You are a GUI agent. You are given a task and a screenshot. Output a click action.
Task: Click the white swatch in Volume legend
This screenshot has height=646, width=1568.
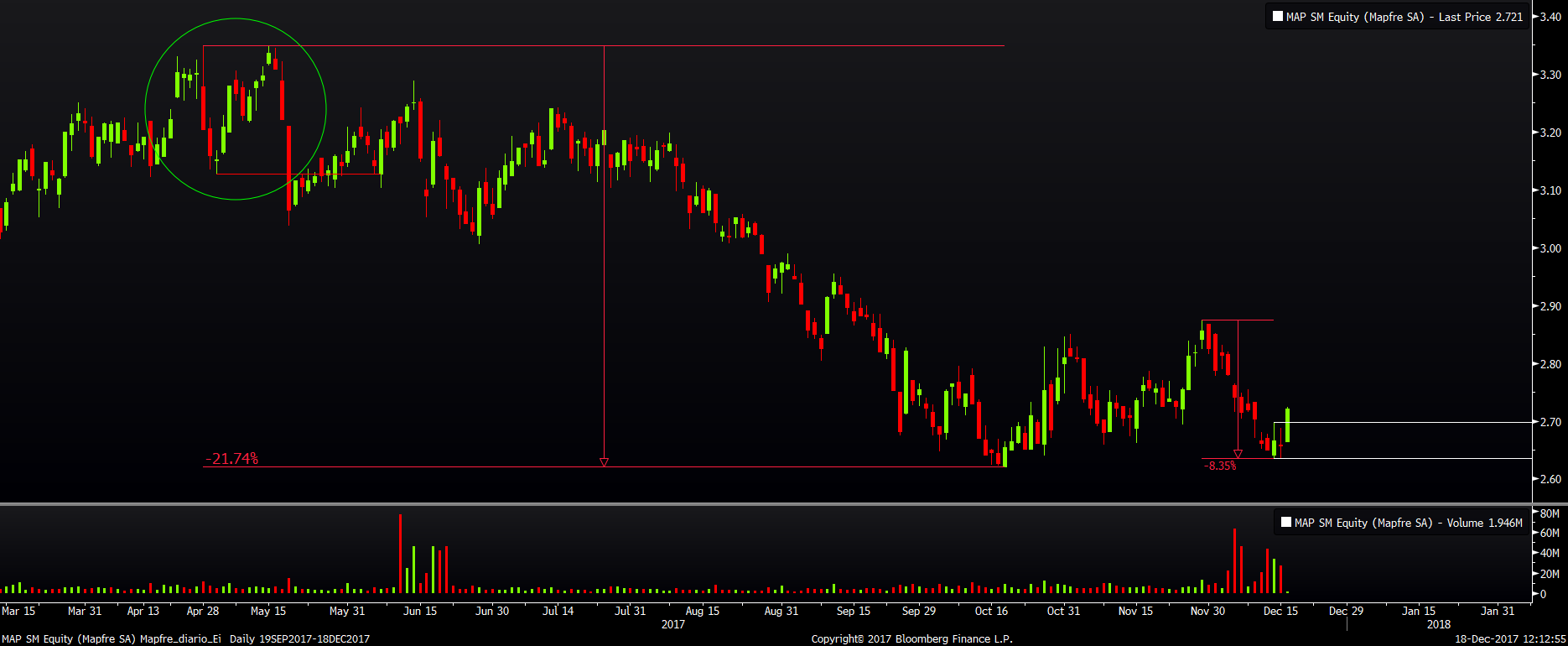tap(1286, 522)
